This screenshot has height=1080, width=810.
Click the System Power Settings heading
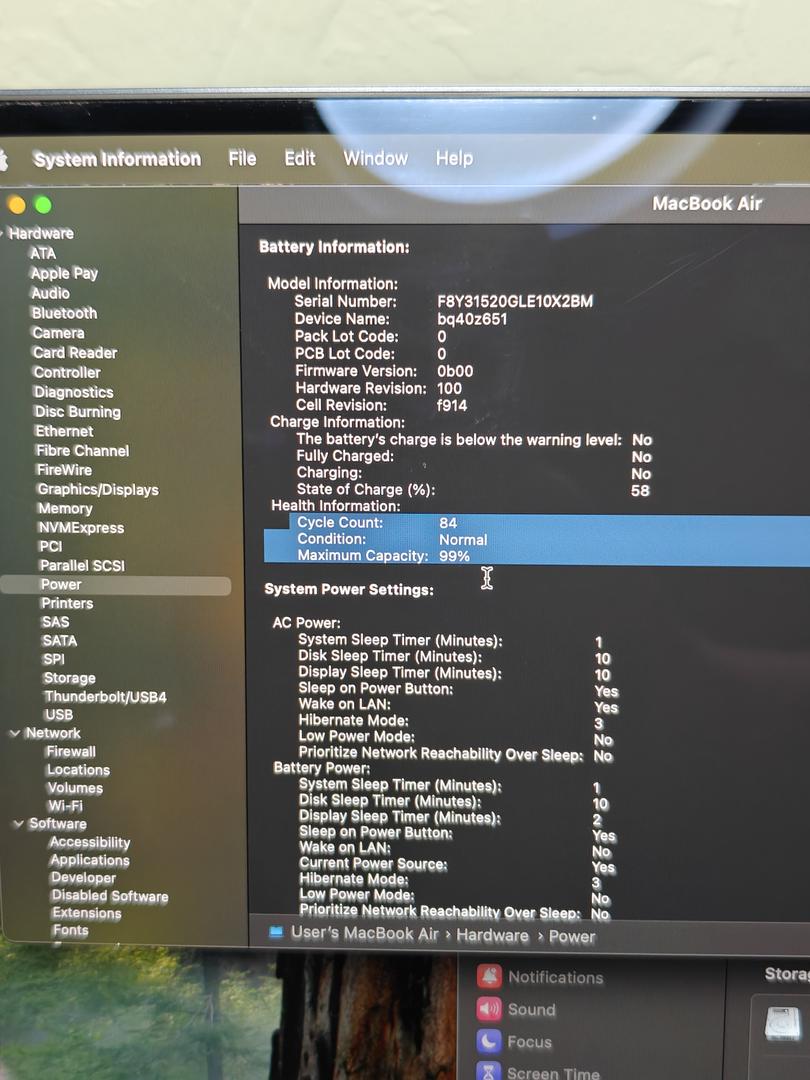349,590
